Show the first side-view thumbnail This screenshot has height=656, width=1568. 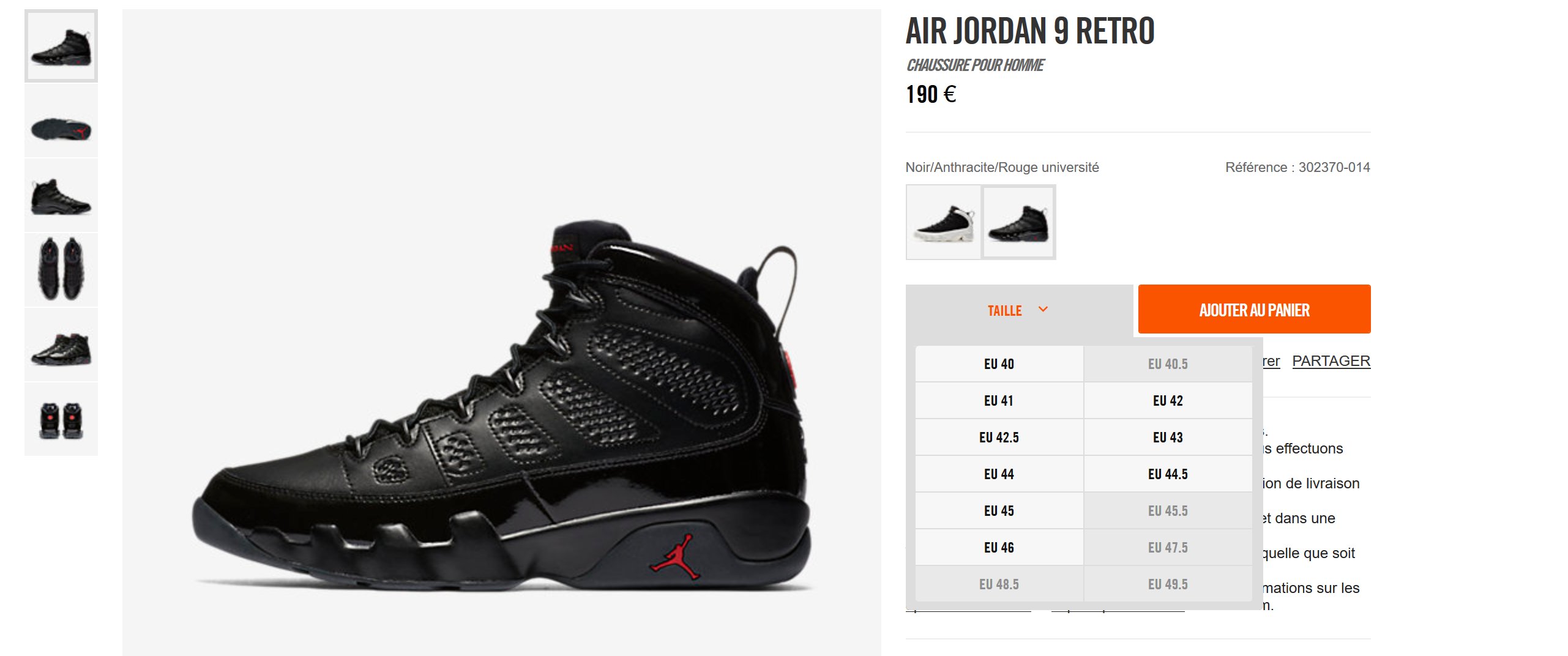(61, 46)
